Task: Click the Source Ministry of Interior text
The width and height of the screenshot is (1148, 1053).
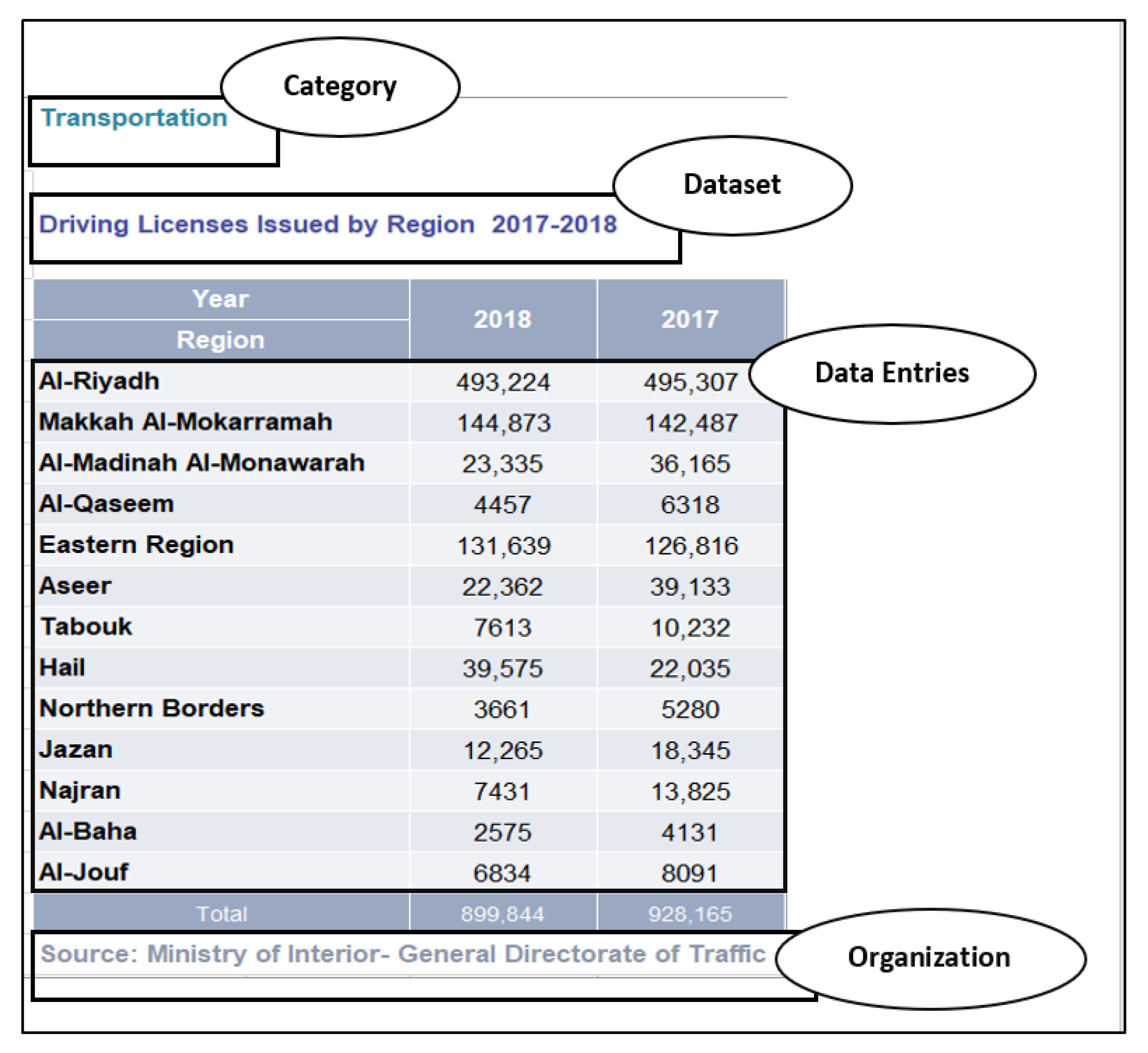Action: (x=402, y=954)
